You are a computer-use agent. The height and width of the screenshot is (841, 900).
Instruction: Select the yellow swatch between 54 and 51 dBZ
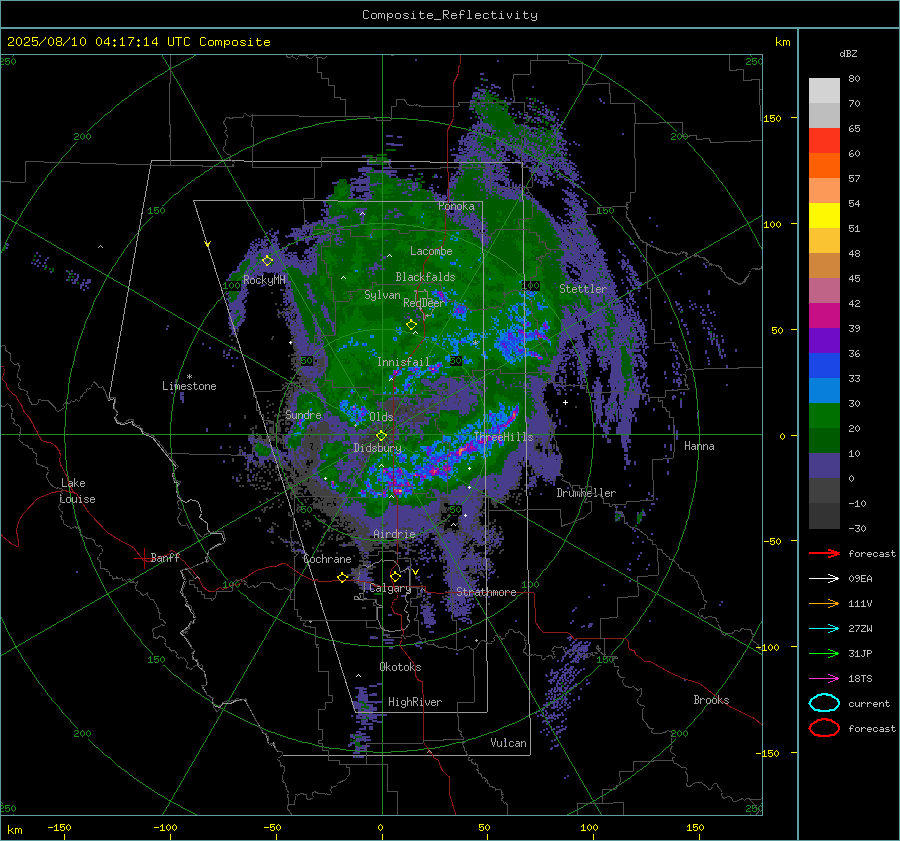824,216
